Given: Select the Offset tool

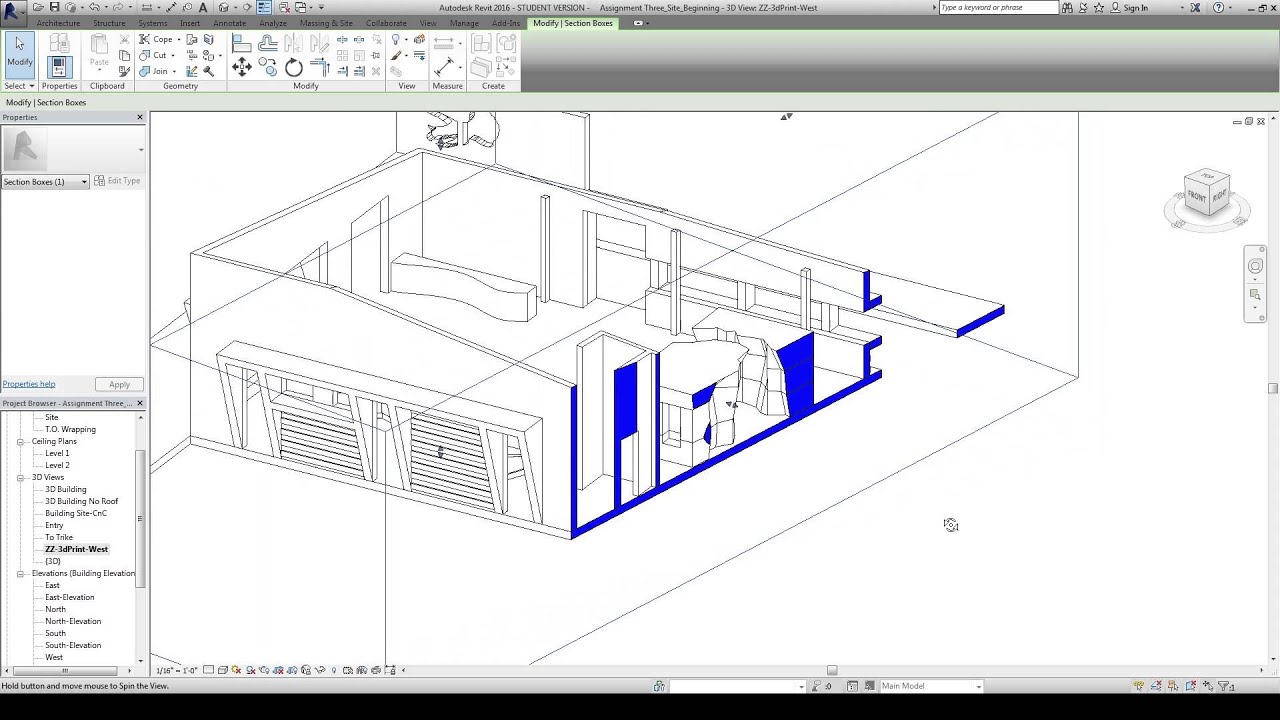Looking at the screenshot, I should (x=268, y=43).
